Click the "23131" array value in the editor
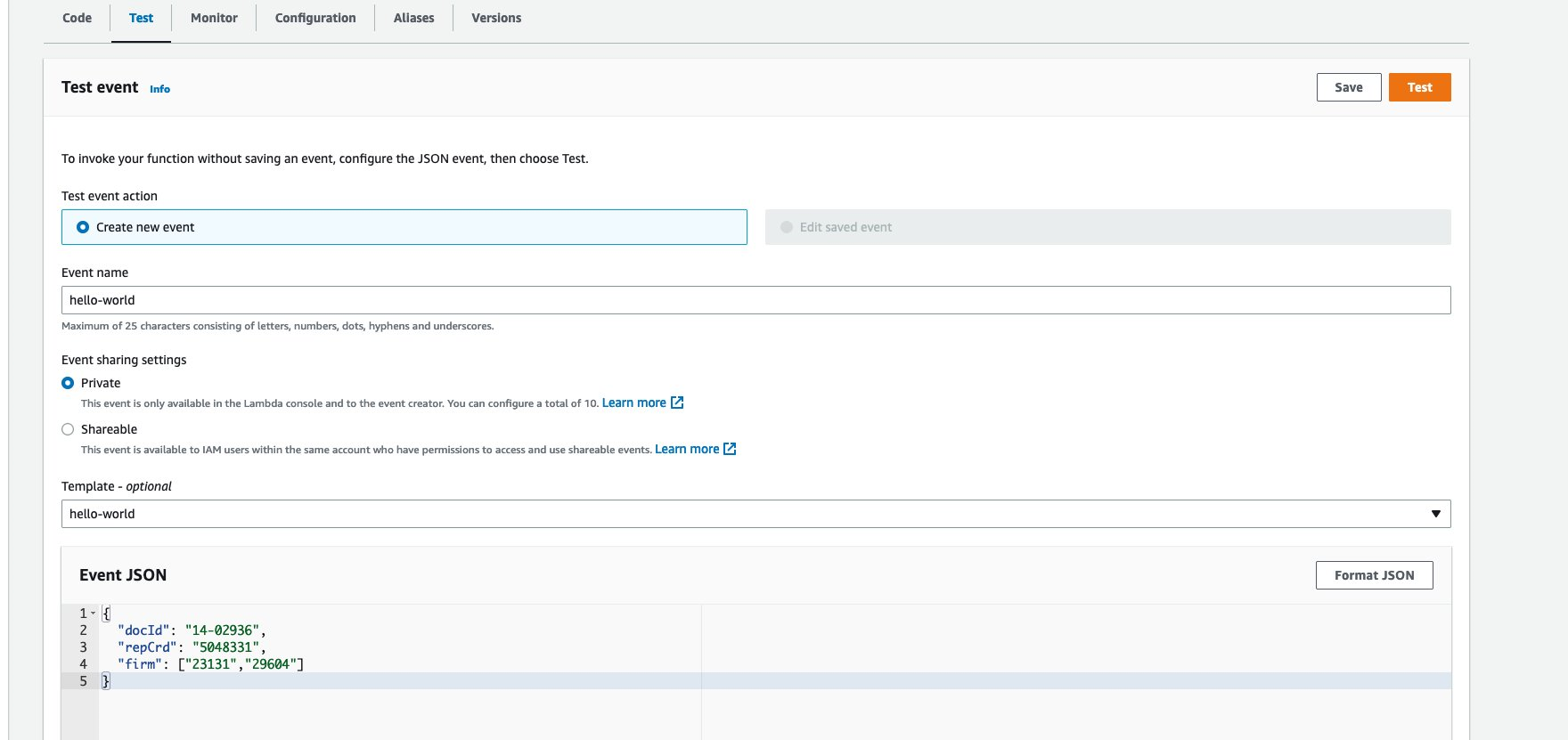Viewport: 1568px width, 740px height. [210, 664]
